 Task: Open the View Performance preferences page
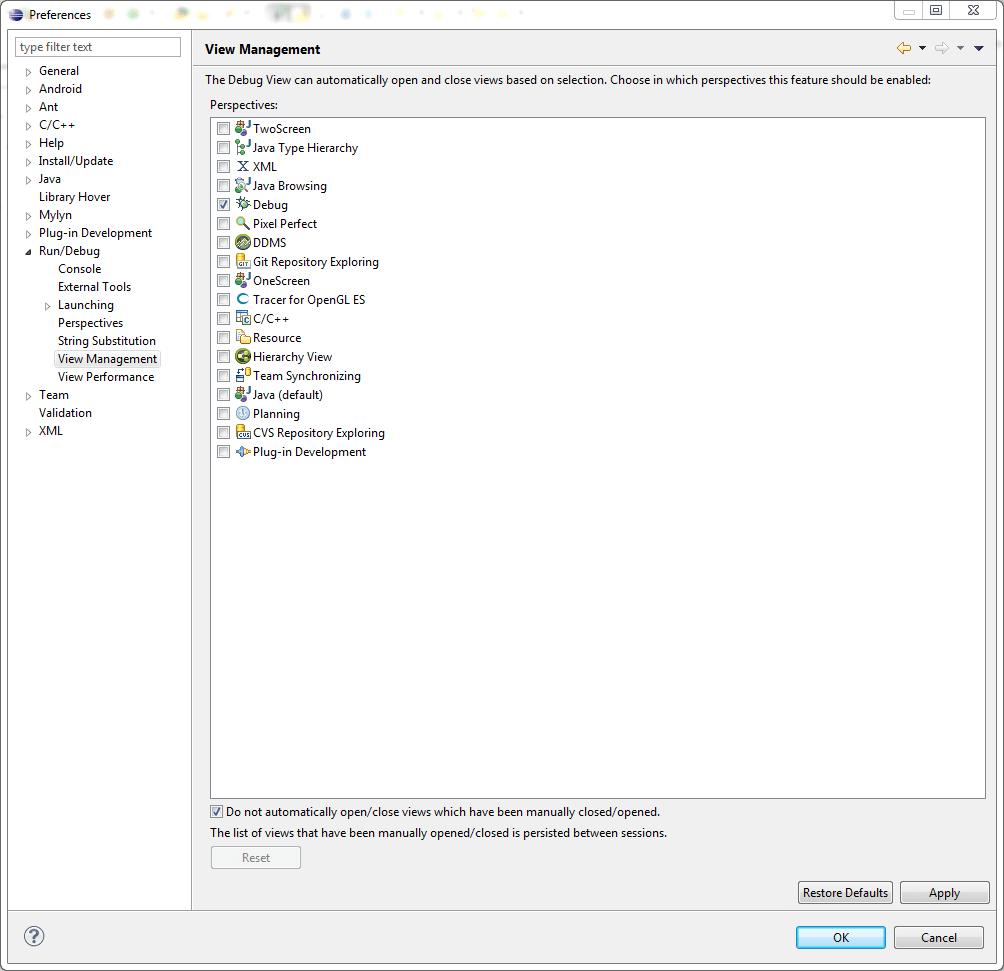tap(106, 377)
